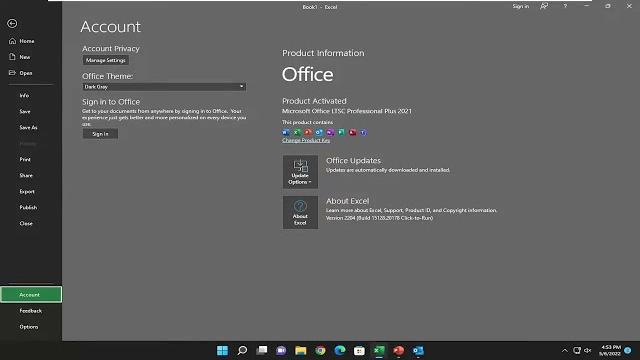640x360 pixels.
Task: Choose Publish in the sidebar
Action: [x=28, y=207]
